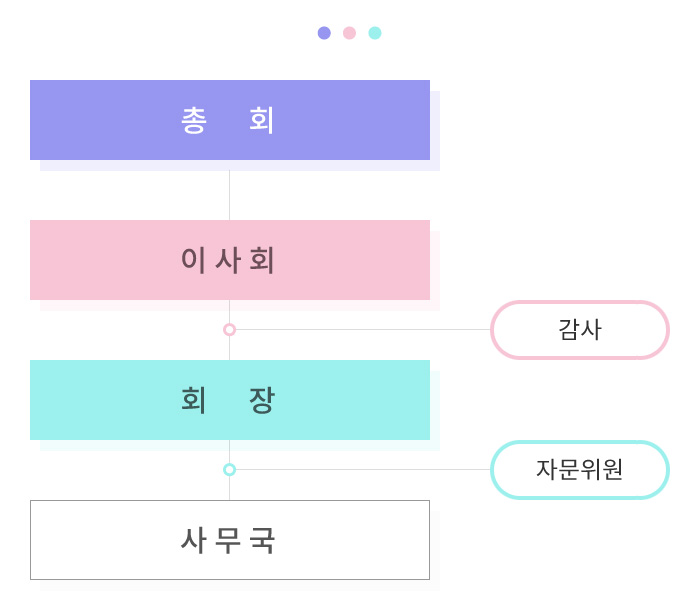This screenshot has height=610, width=700.
Task: Select the pink circular connector node below 이사회
Action: click(229, 330)
